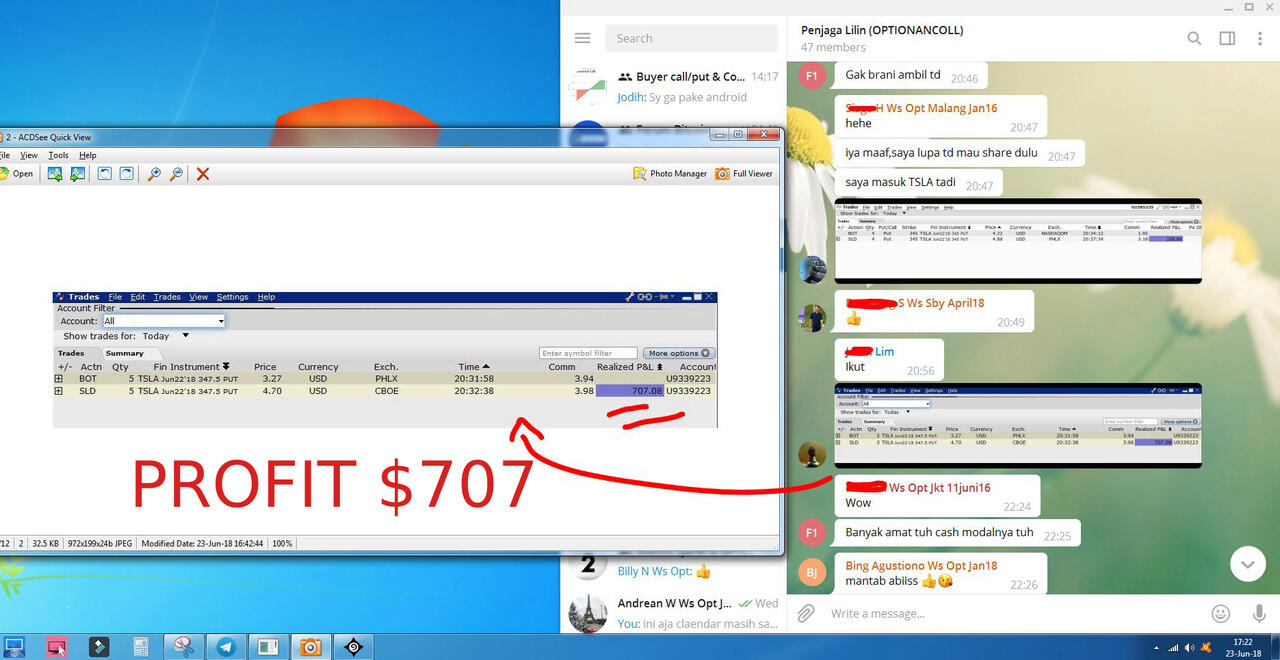This screenshot has width=1280, height=660.
Task: Open the Tools menu in ACDSee
Action: click(59, 155)
